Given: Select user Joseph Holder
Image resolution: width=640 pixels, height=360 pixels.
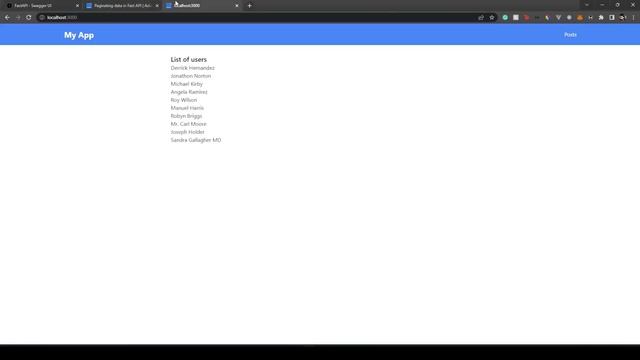Looking at the screenshot, I should 187,132.
